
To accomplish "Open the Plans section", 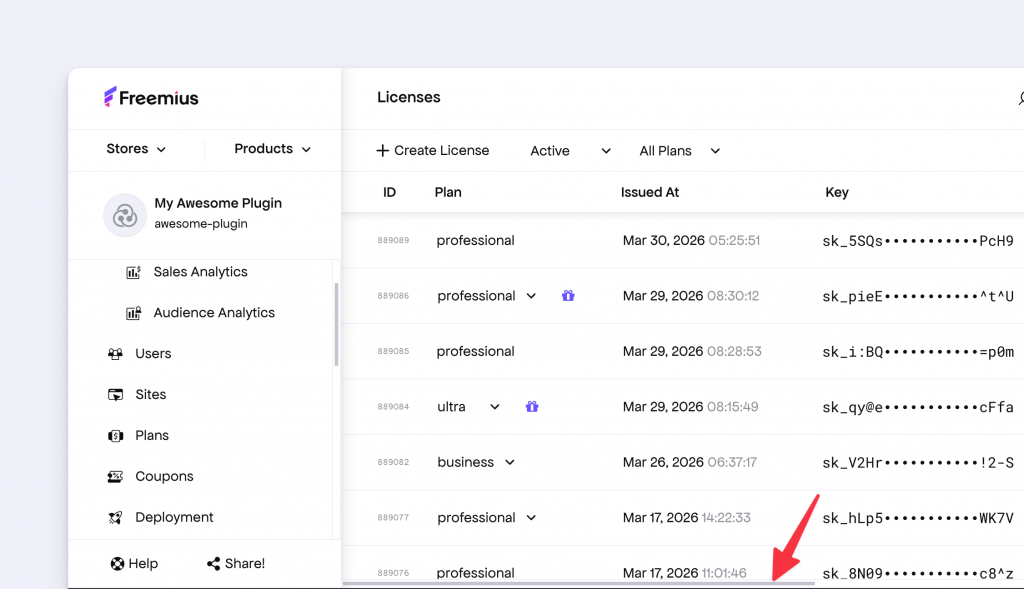I will pyautogui.click(x=153, y=435).
